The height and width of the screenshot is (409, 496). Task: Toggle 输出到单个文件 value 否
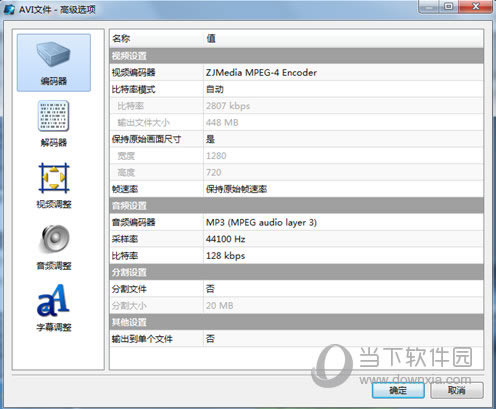click(x=210, y=339)
